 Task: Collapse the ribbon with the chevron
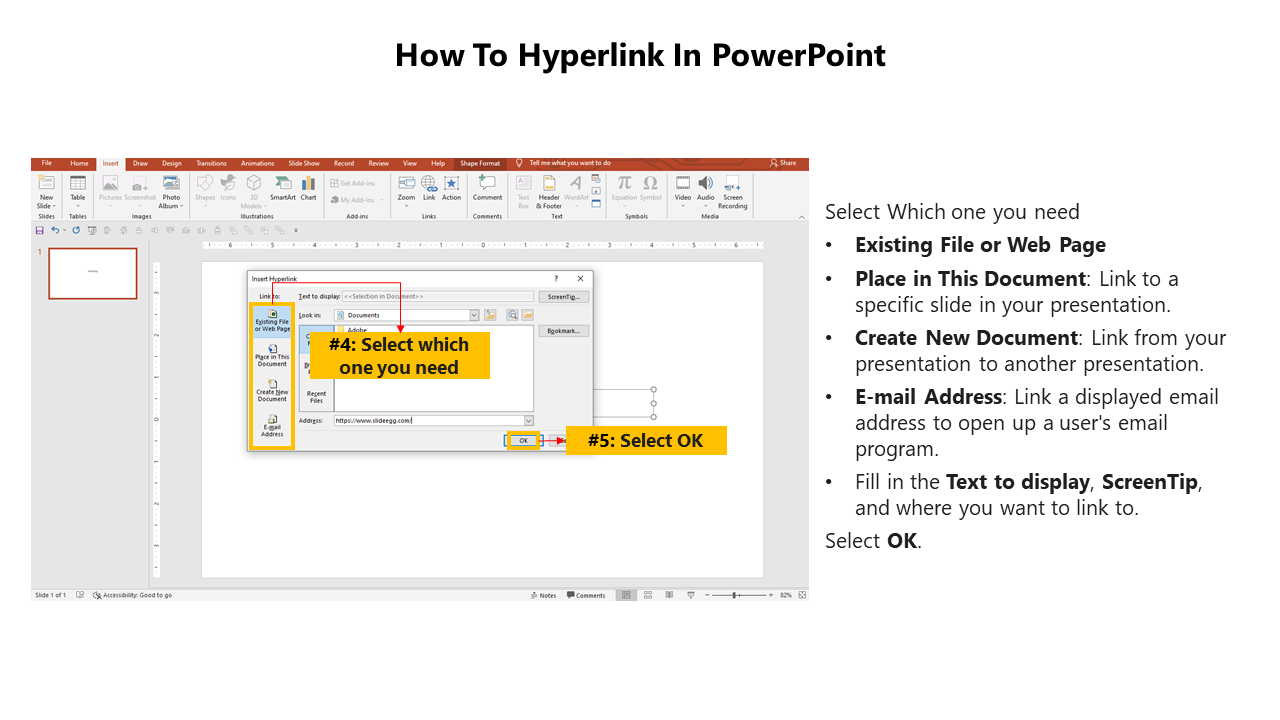tap(801, 216)
